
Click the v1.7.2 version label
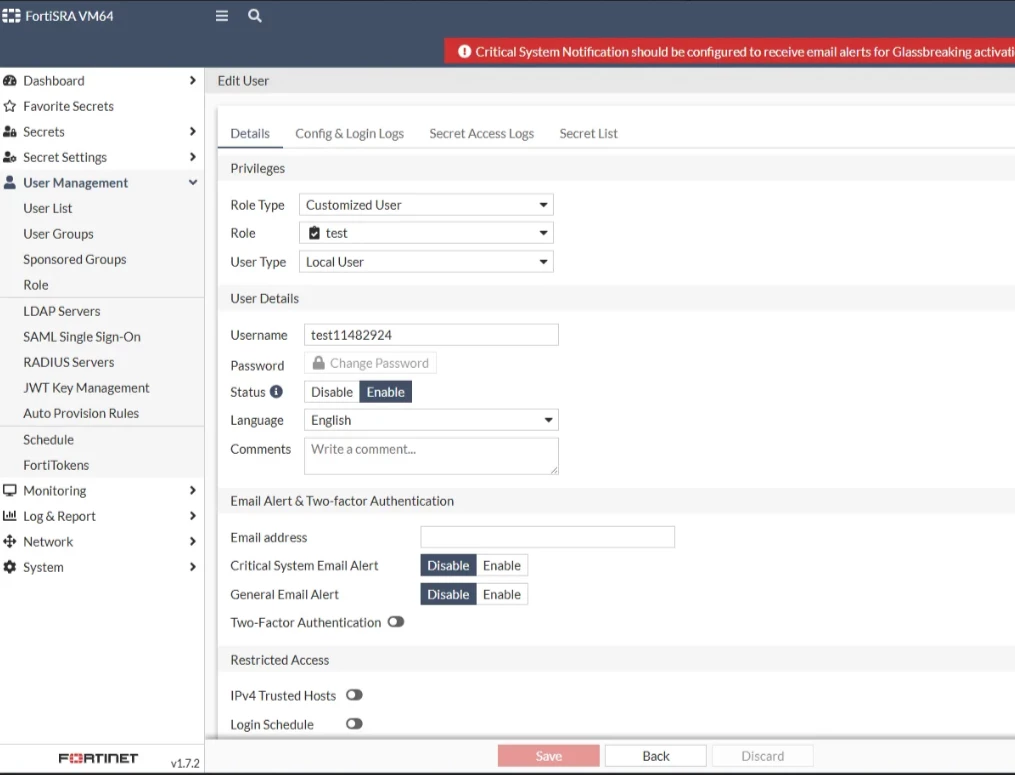click(185, 763)
